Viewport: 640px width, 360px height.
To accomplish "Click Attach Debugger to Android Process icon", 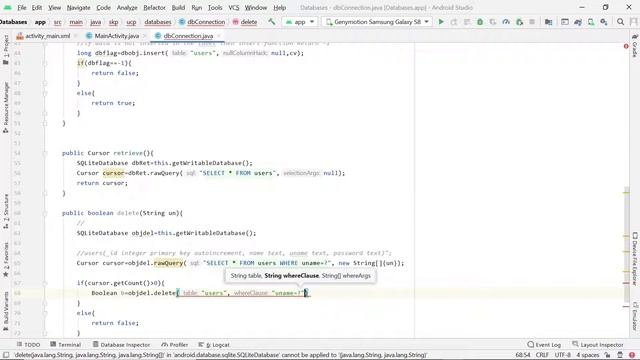I will coord(519,22).
